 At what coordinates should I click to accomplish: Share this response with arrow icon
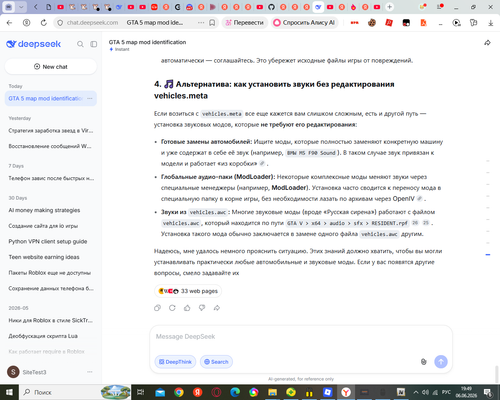(x=217, y=308)
